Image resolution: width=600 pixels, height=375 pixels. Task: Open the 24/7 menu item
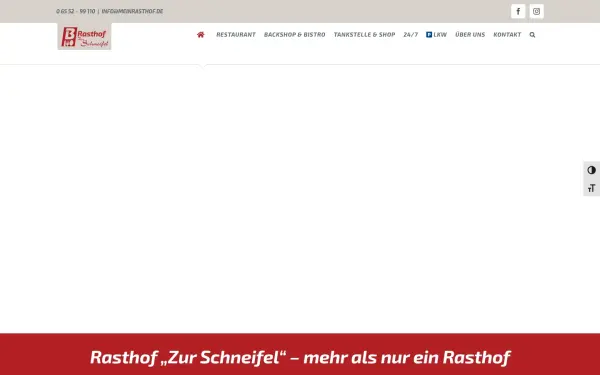[411, 35]
